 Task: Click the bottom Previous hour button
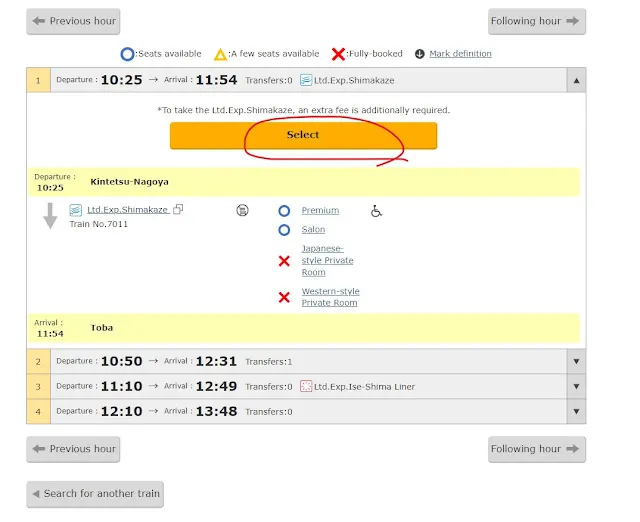(73, 449)
